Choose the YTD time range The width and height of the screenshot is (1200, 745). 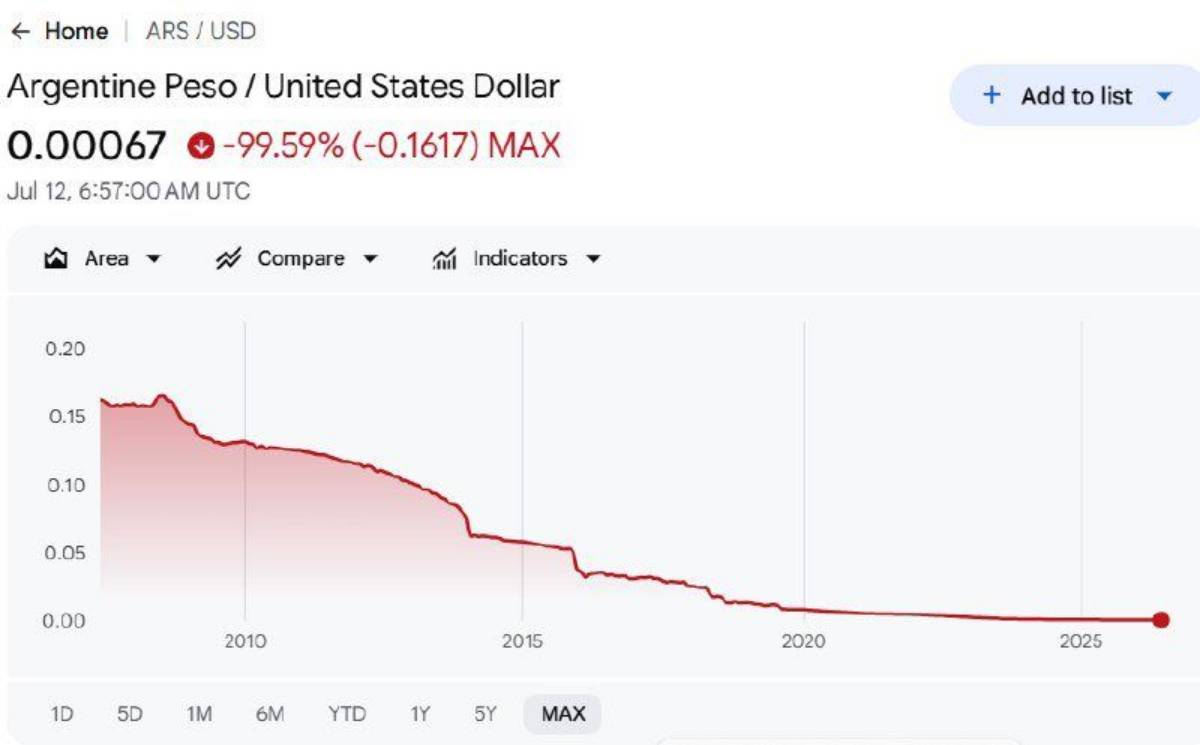tap(347, 714)
